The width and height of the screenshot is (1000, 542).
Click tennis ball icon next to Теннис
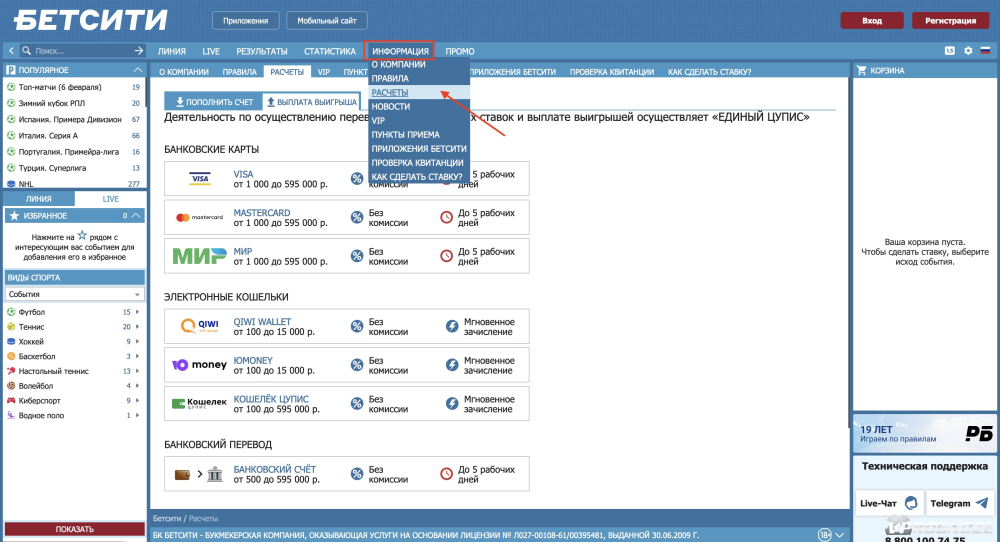pos(11,326)
